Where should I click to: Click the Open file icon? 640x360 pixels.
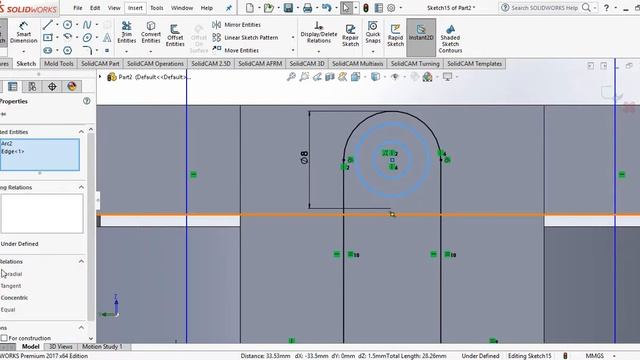point(269,8)
